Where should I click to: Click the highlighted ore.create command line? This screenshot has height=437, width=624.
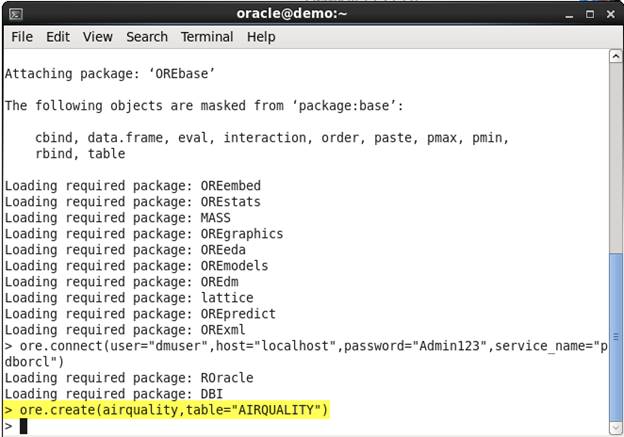166,411
